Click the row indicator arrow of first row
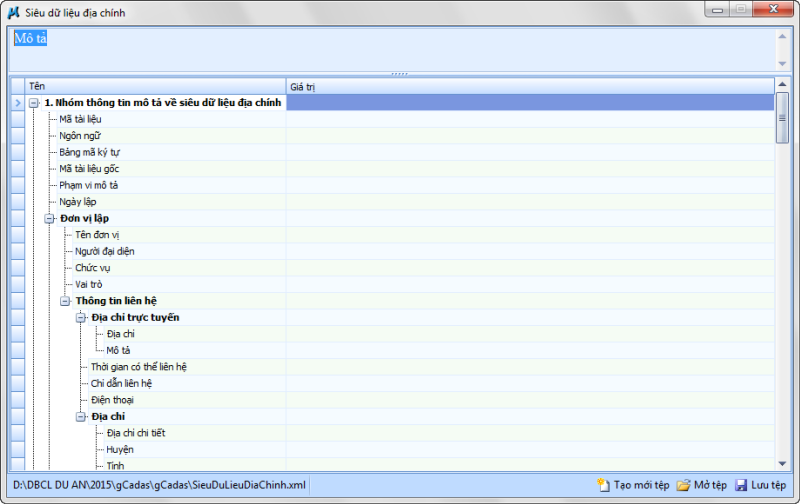The height and width of the screenshot is (504, 800). click(x=17, y=102)
